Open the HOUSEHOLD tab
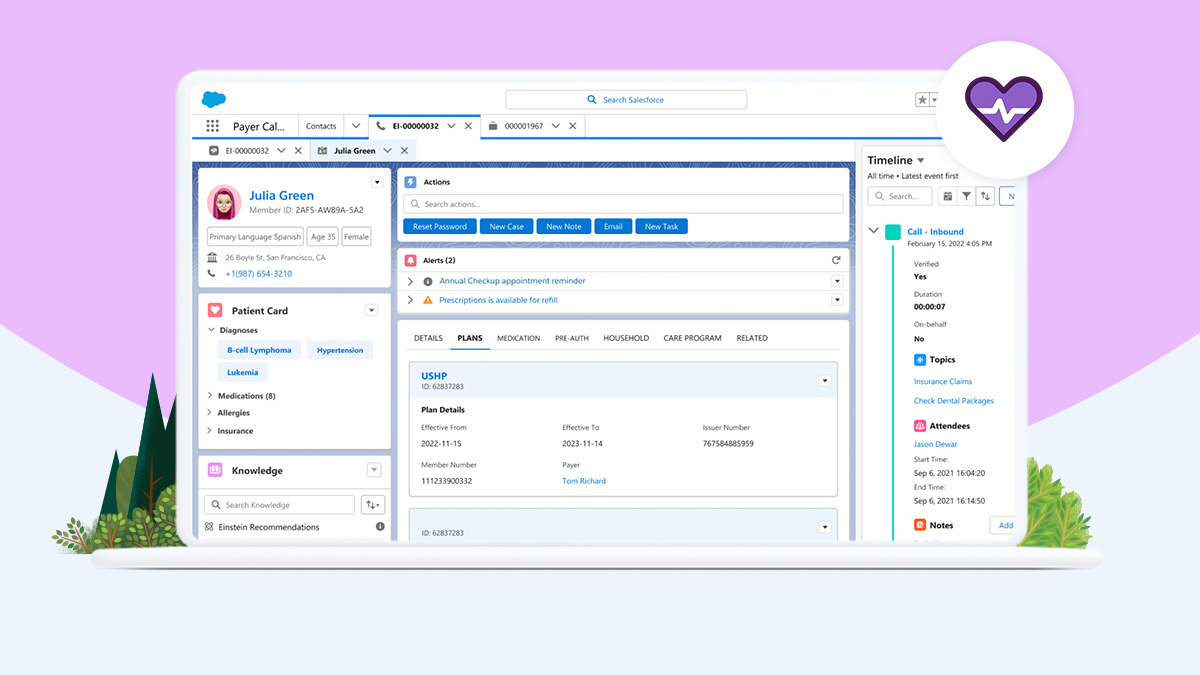Image resolution: width=1200 pixels, height=675 pixels. [626, 338]
